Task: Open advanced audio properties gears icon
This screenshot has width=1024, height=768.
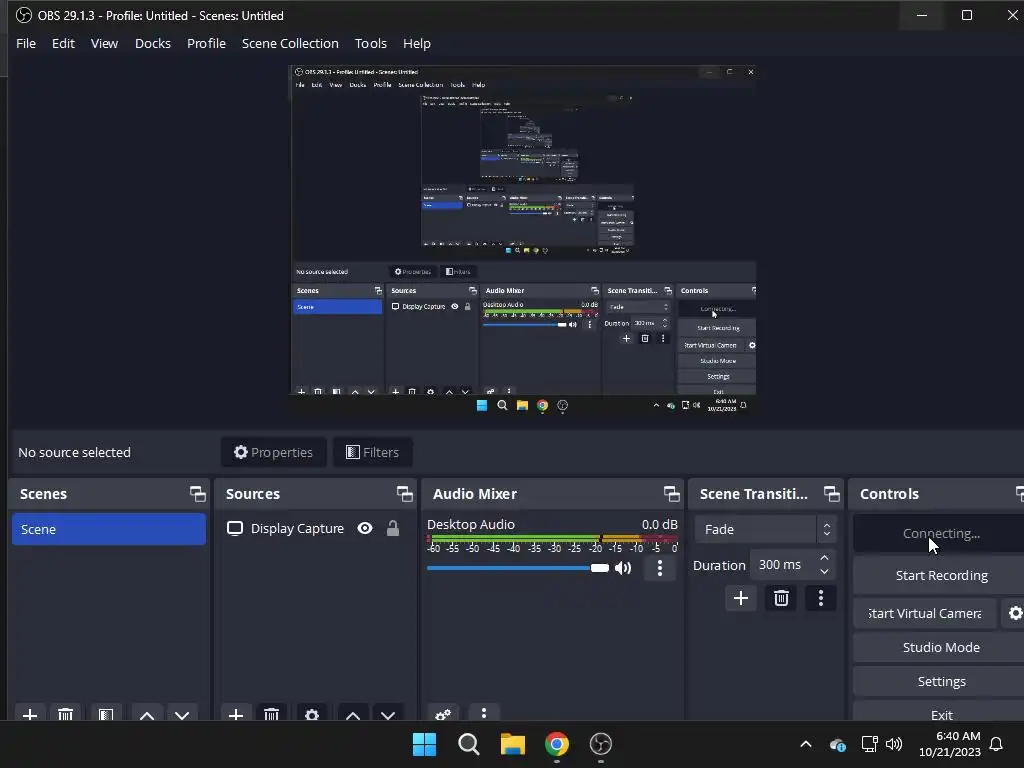Action: 443,714
